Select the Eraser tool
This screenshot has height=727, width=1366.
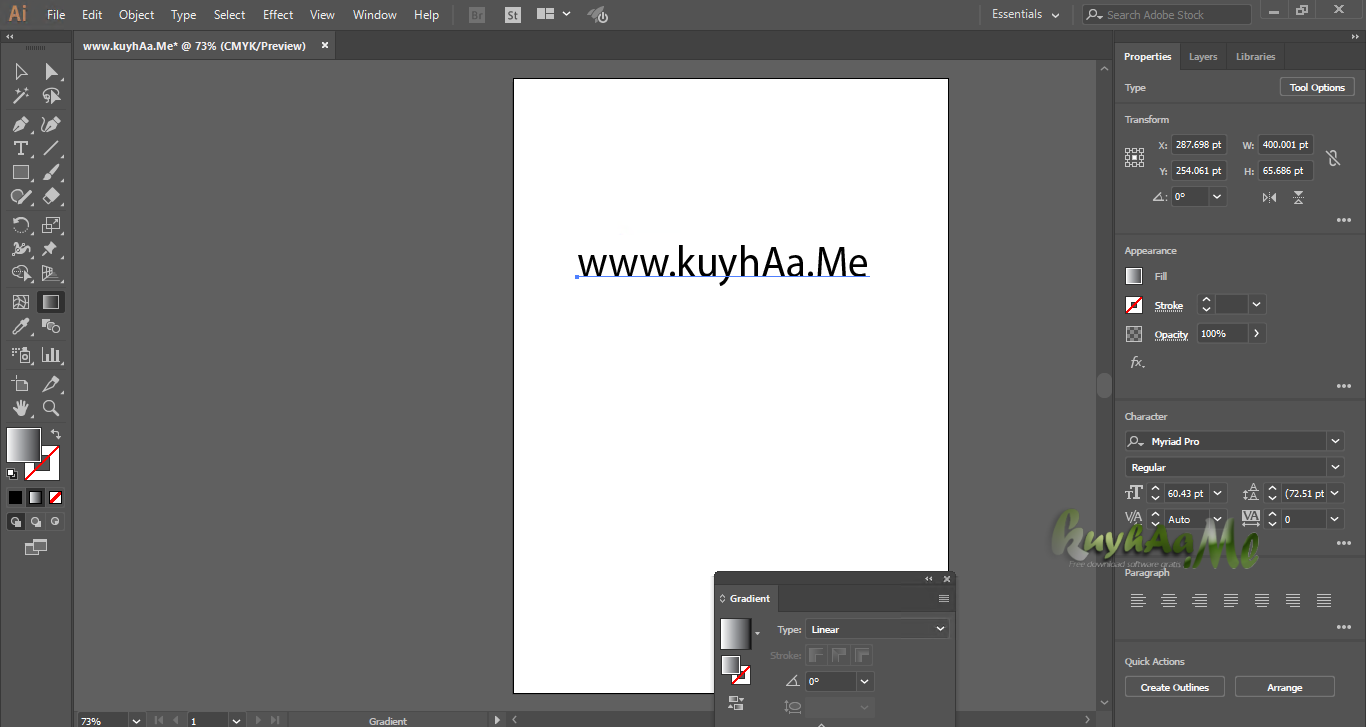tap(51, 196)
